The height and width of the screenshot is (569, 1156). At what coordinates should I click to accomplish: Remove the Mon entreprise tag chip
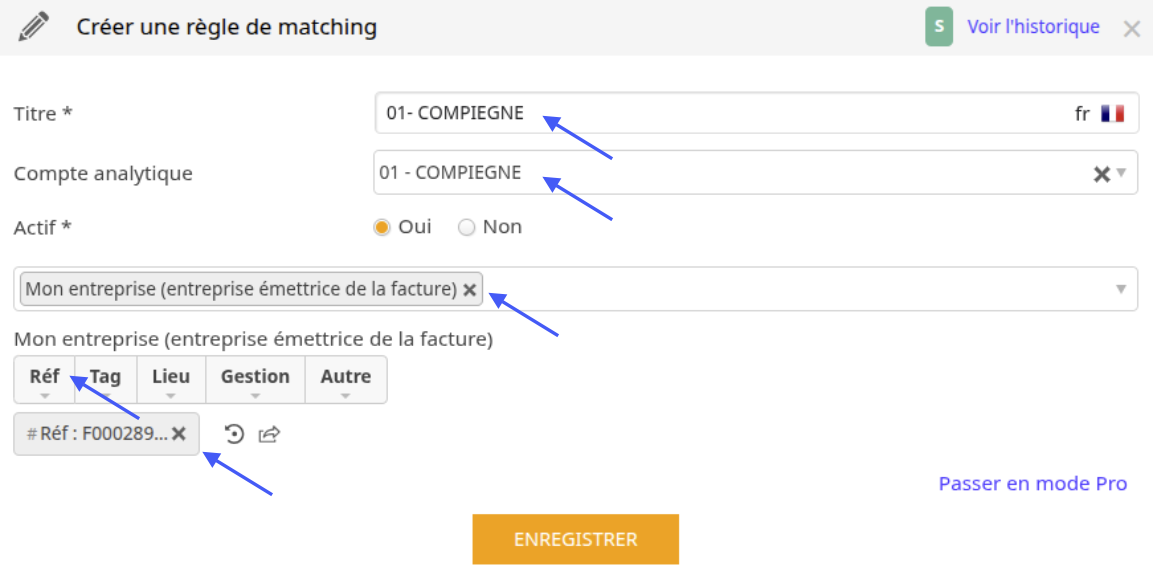coord(469,290)
